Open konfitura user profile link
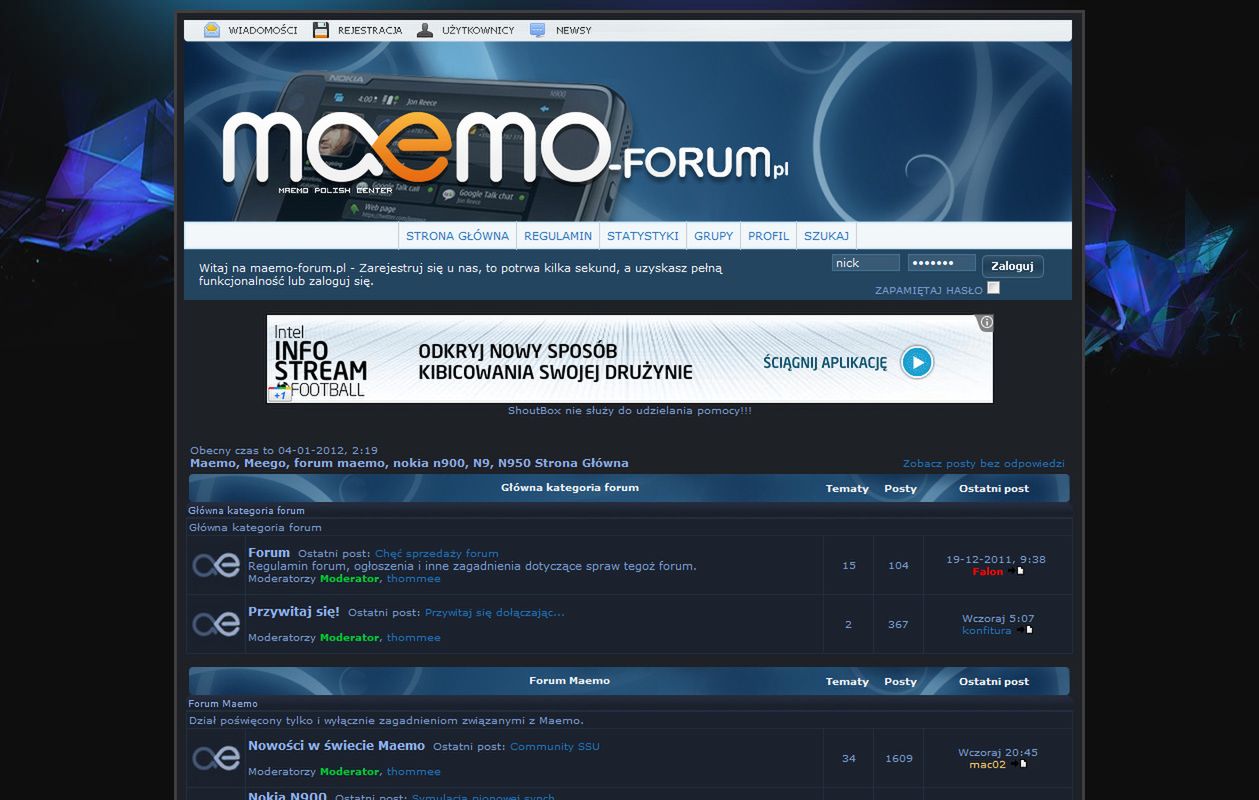 tap(986, 630)
